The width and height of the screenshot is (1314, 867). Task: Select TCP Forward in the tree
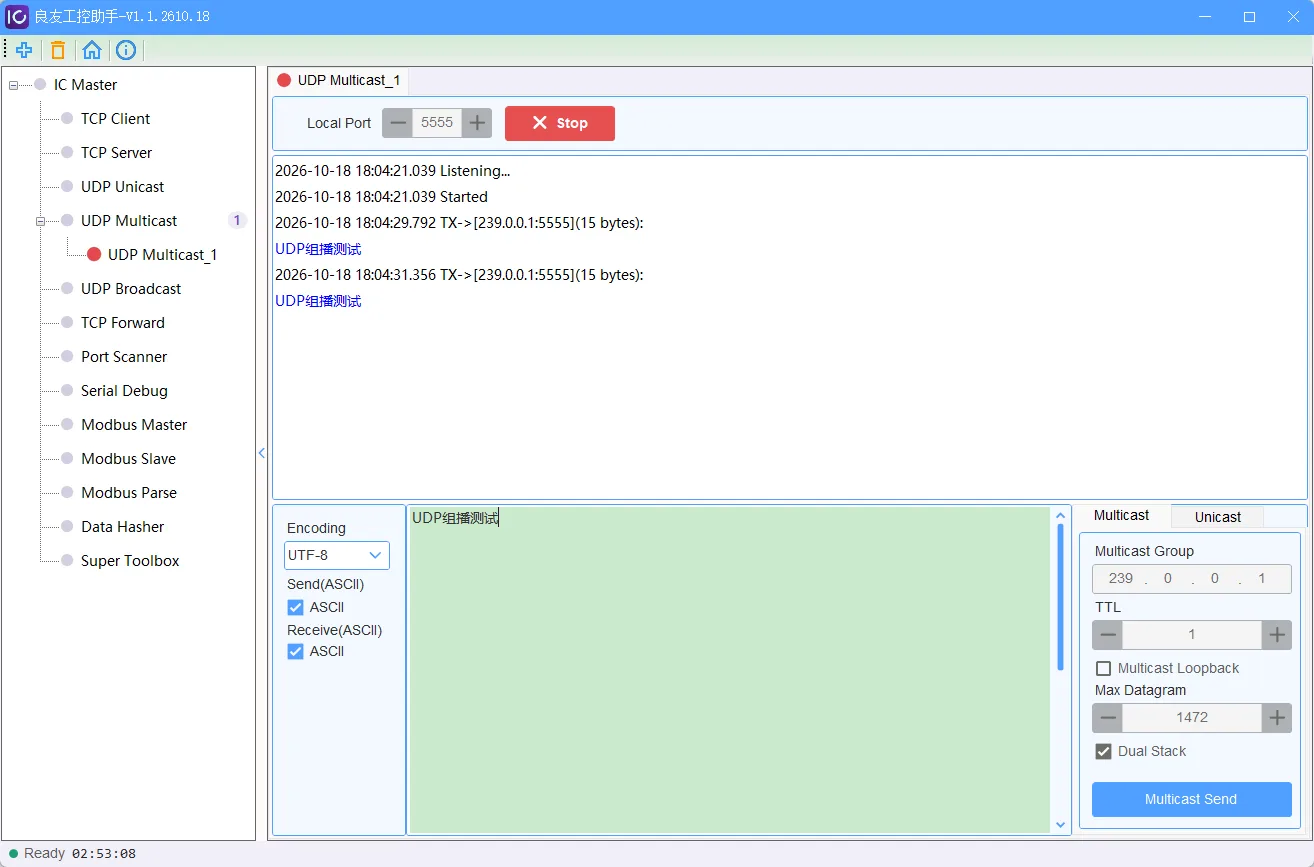pos(122,322)
